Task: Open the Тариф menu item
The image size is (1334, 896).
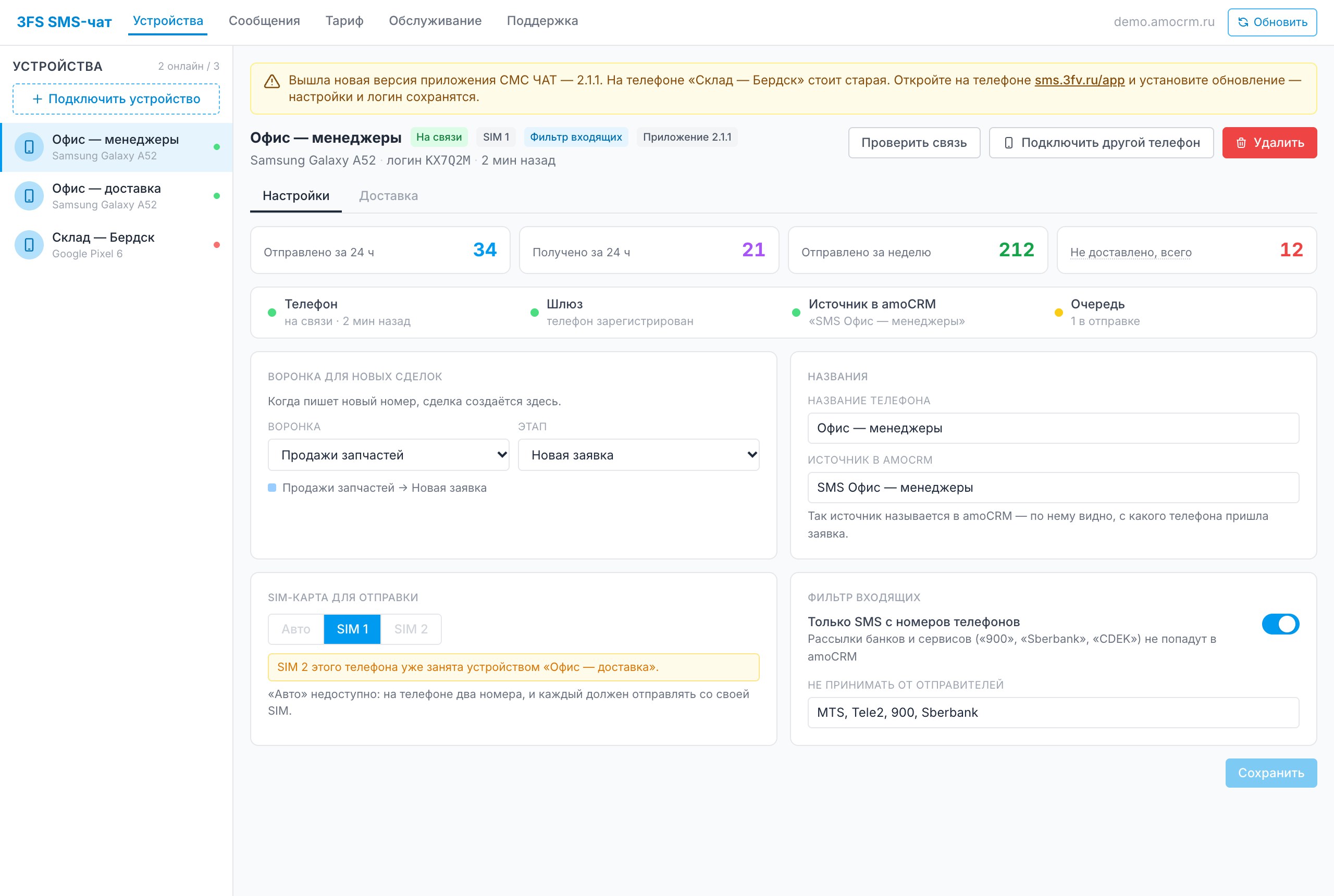Action: 344,21
